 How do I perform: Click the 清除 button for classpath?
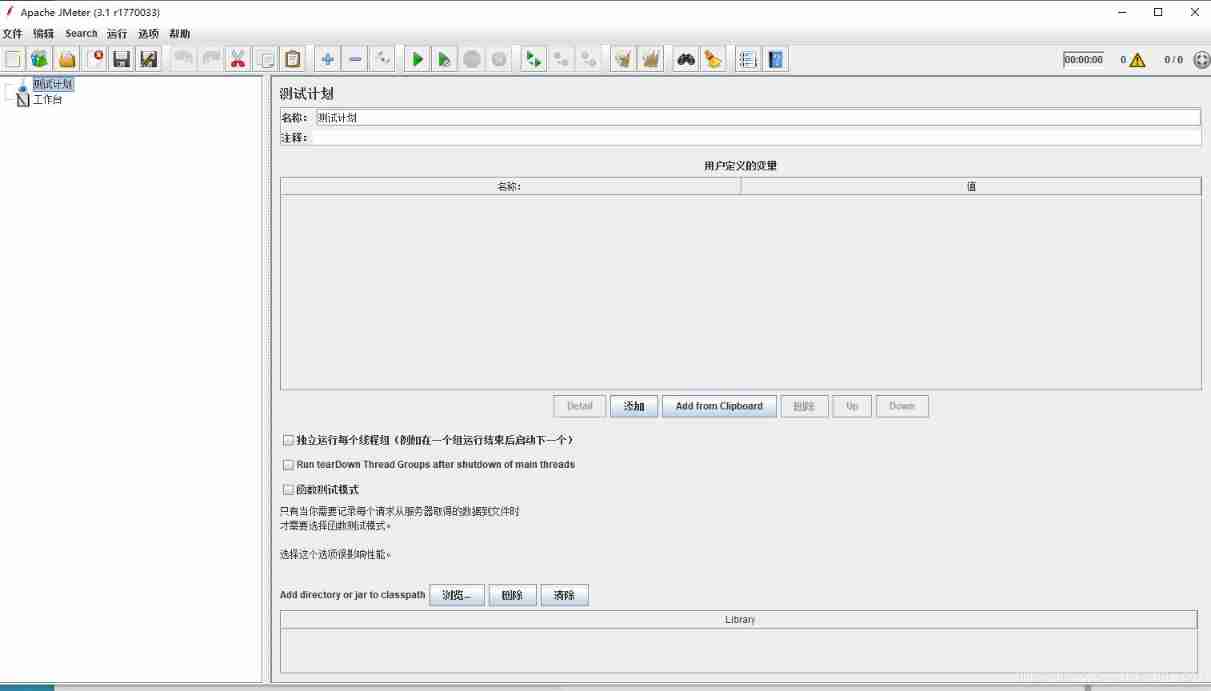(x=564, y=595)
